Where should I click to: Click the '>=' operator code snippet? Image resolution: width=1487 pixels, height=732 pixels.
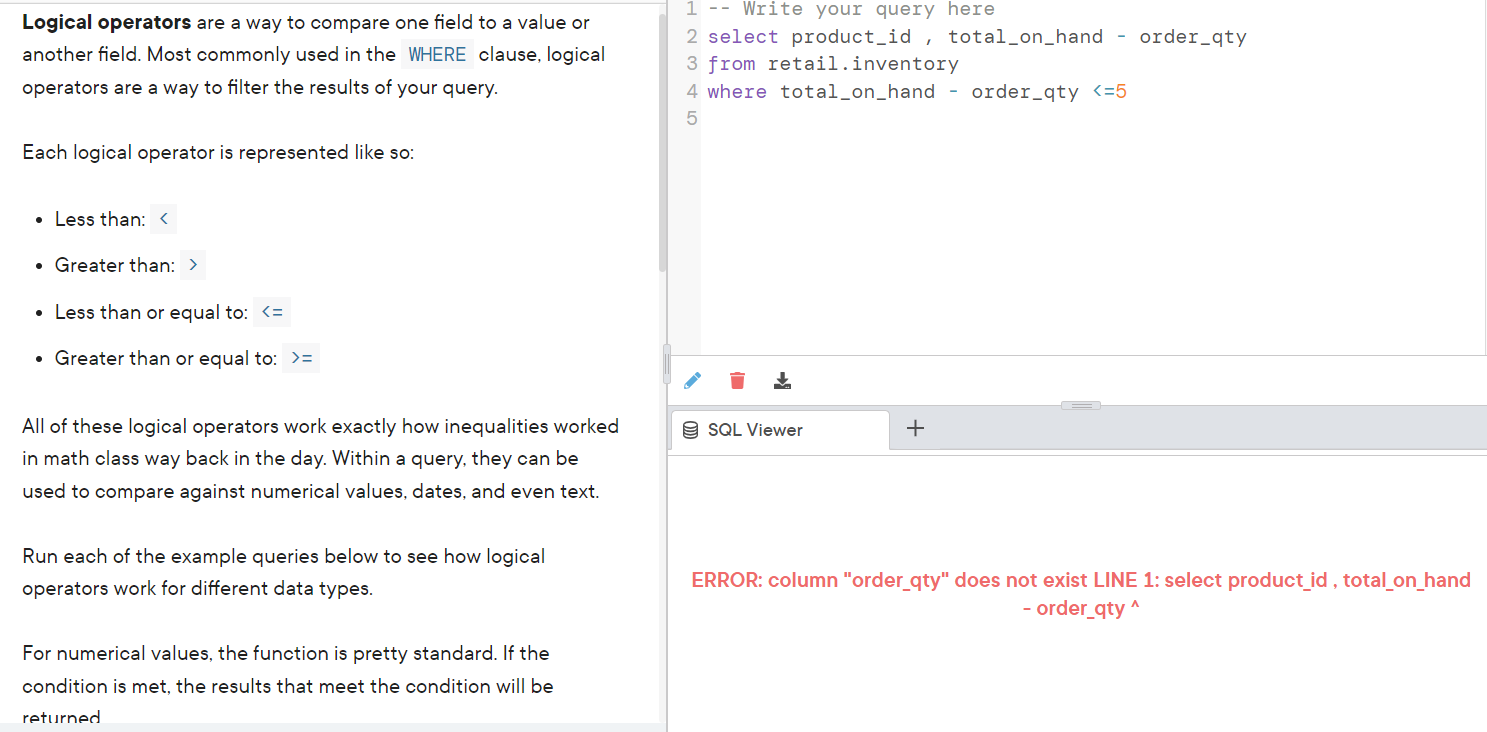pyautogui.click(x=301, y=358)
